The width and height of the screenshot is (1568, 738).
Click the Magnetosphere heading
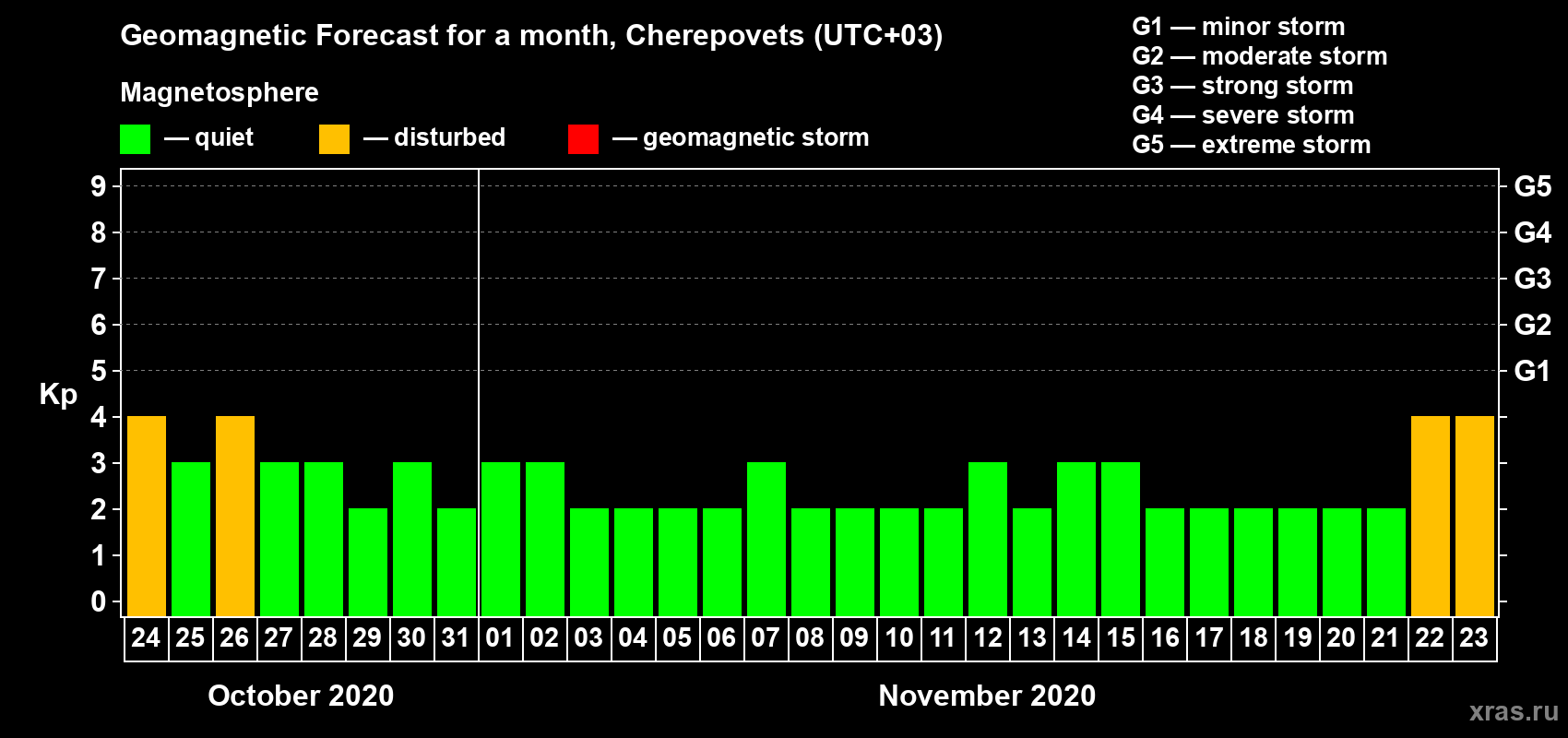pos(220,93)
